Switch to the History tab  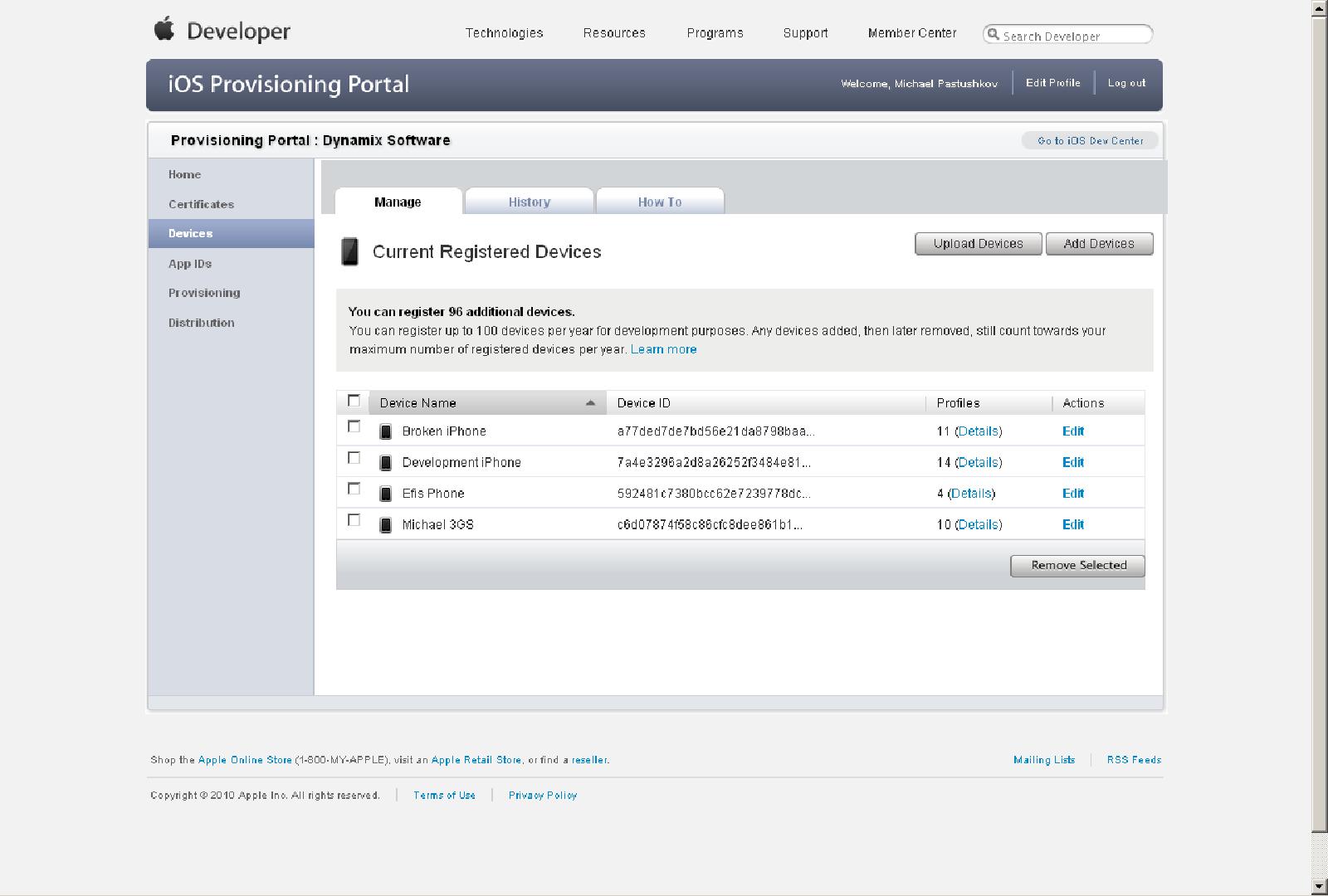coord(530,202)
